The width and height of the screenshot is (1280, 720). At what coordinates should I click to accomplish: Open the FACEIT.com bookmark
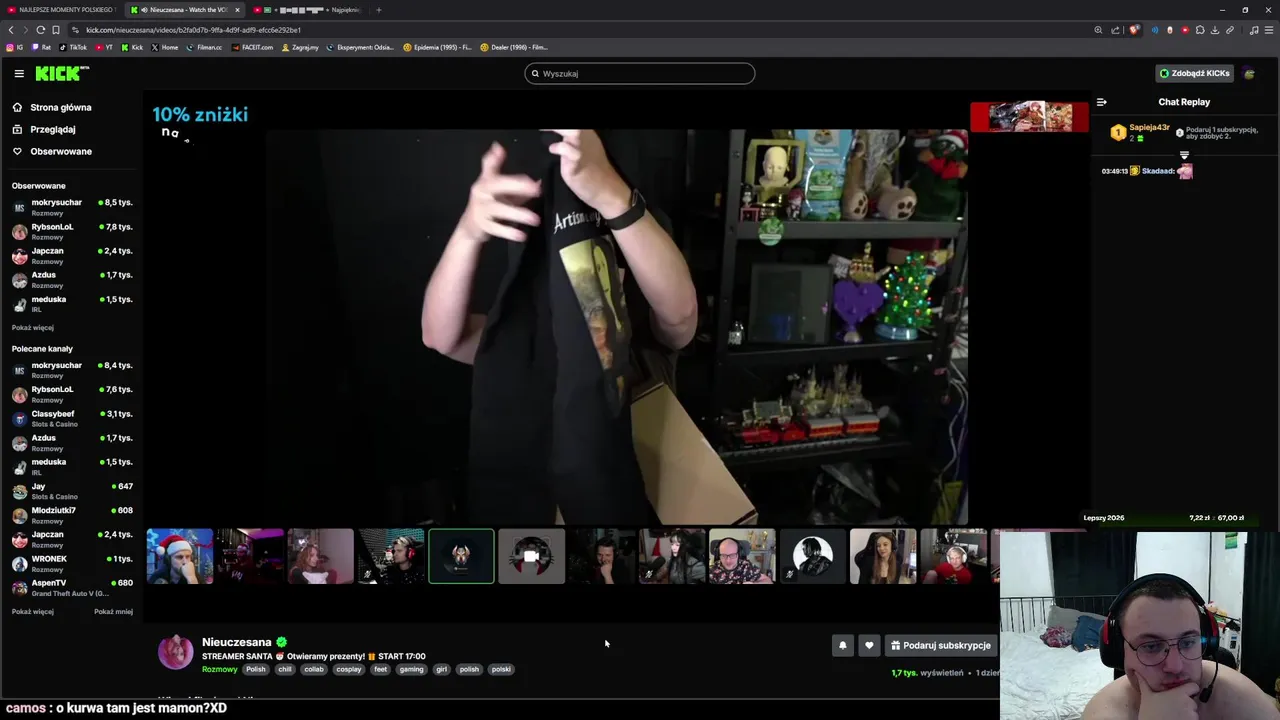pos(252,47)
